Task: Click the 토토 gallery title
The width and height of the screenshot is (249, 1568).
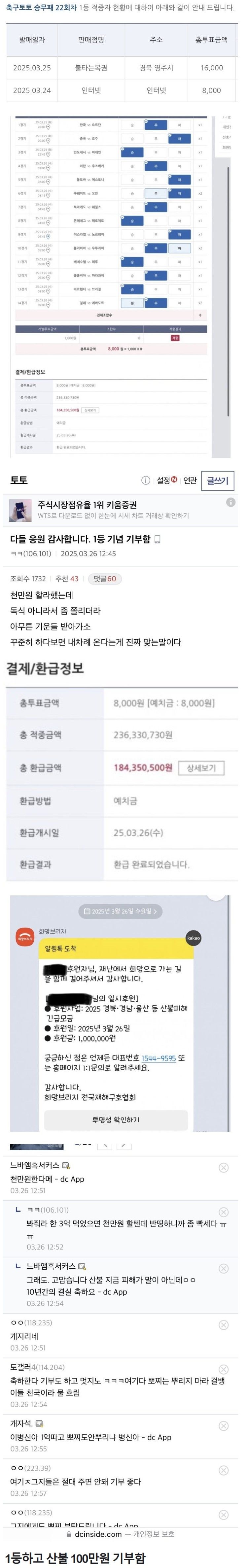Action: coord(19,480)
